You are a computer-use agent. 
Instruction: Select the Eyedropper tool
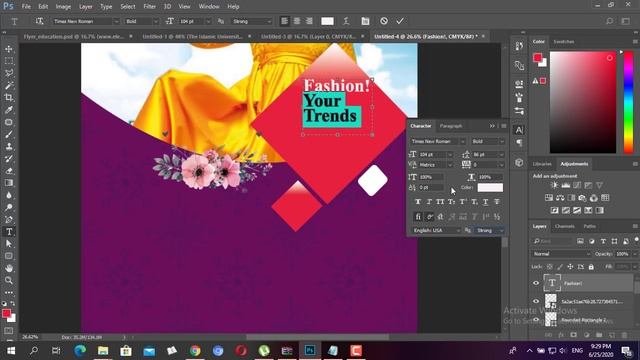coord(9,110)
